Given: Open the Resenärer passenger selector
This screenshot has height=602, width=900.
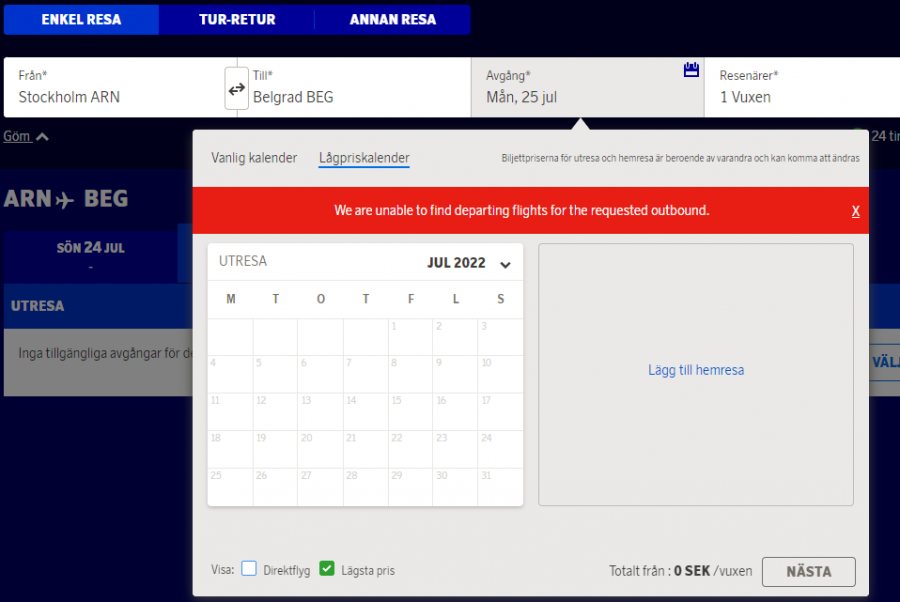Looking at the screenshot, I should point(800,88).
